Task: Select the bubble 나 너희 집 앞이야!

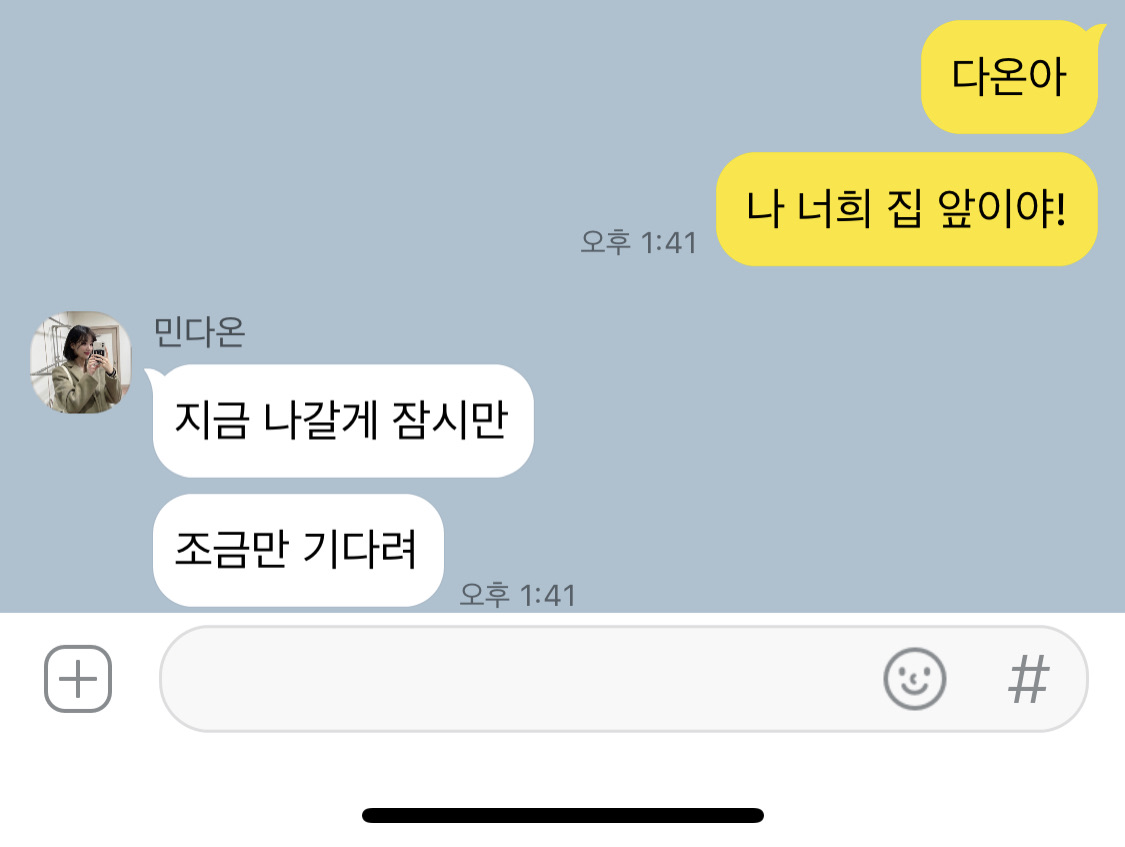Action: pyautogui.click(x=907, y=209)
